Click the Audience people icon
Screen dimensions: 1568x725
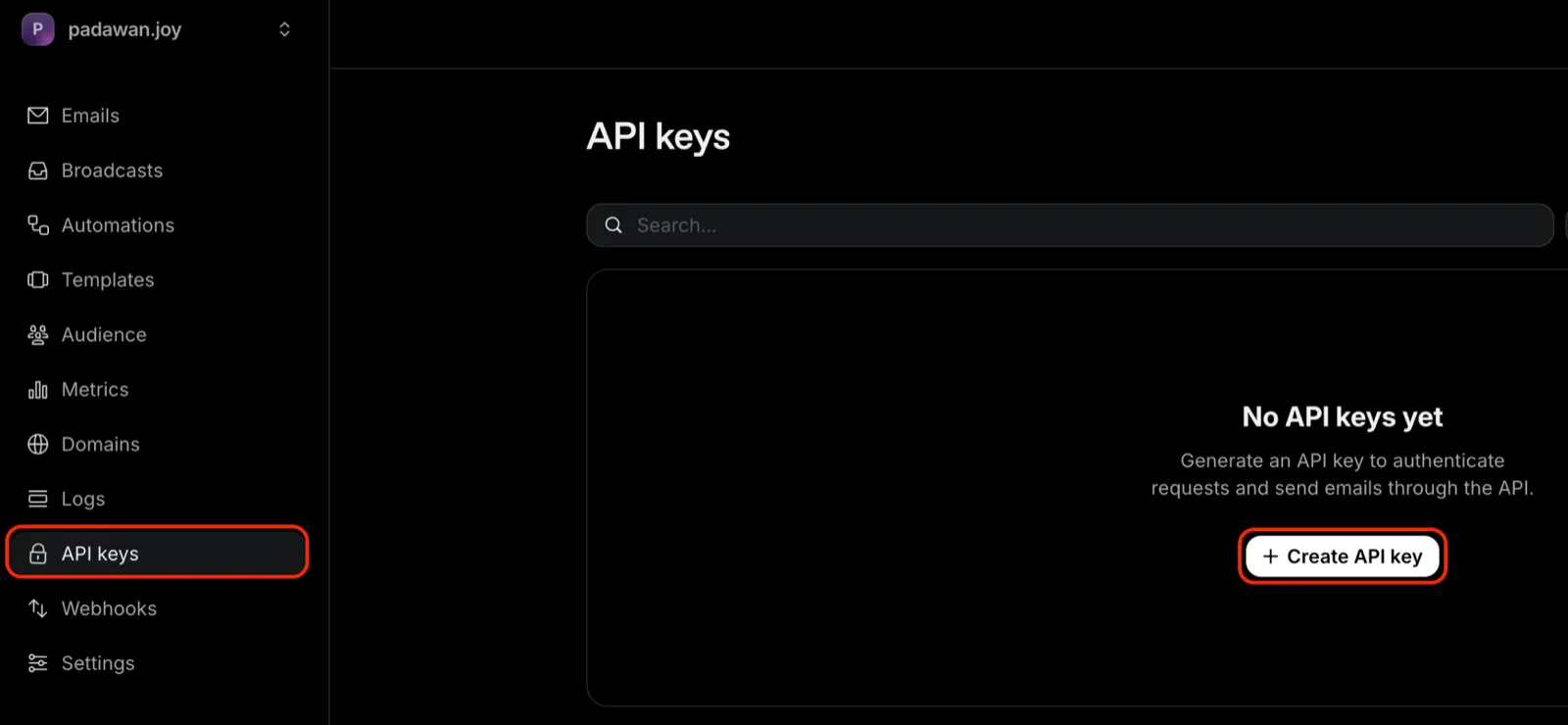(x=38, y=335)
